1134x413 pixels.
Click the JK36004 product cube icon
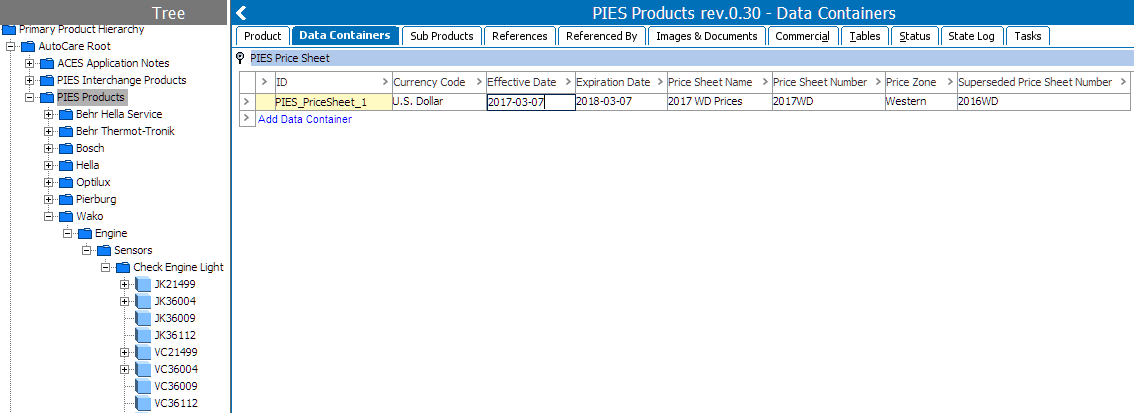click(142, 302)
